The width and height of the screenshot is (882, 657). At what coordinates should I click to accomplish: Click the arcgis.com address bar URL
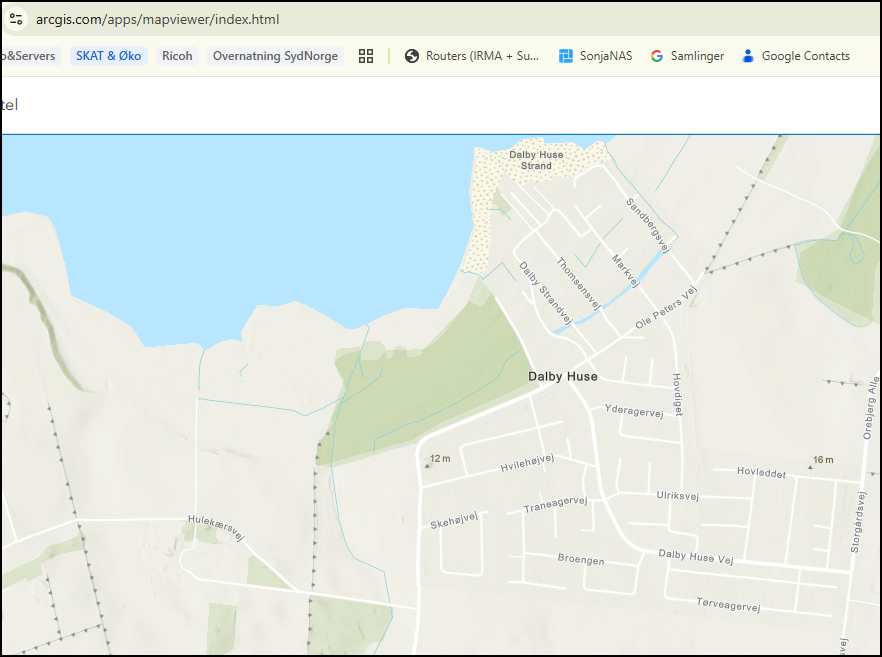tap(158, 19)
